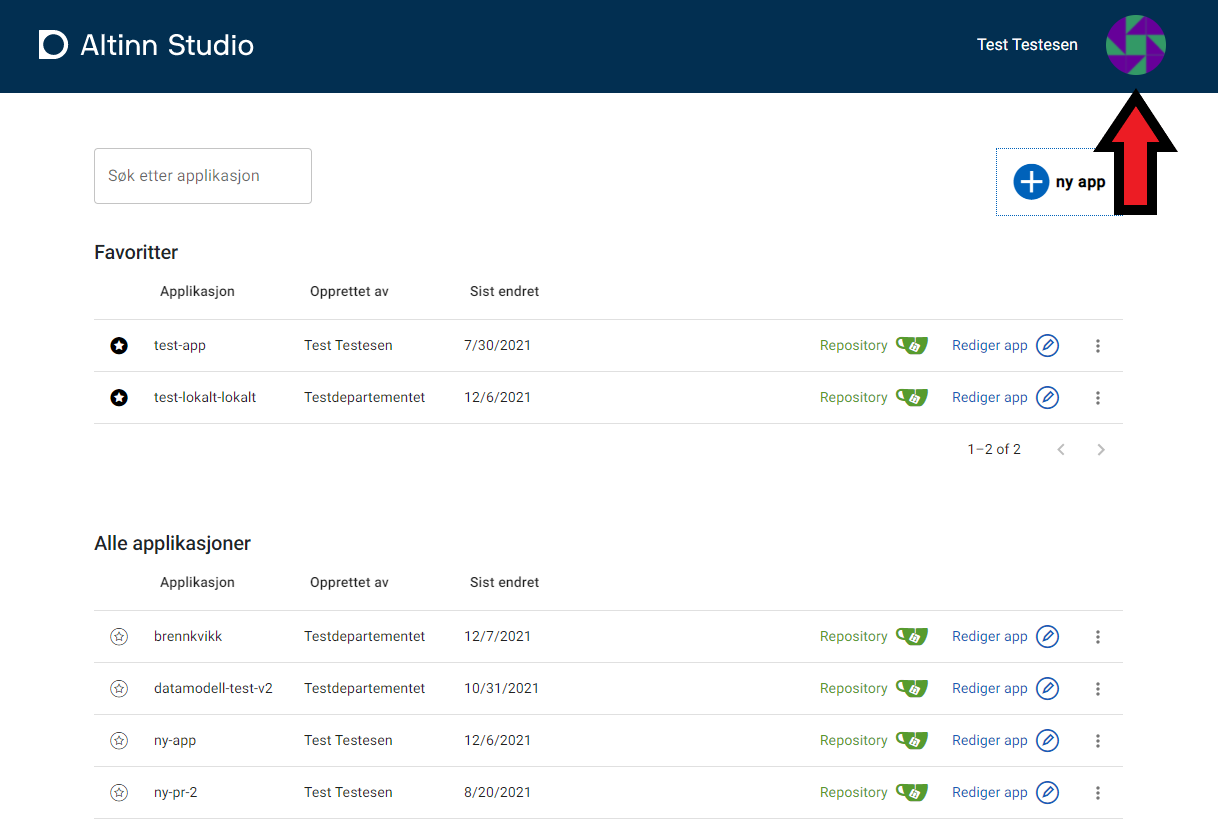Expand more options for ny-pr-2 row
Screen dimensions: 1218x822
[1097, 792]
